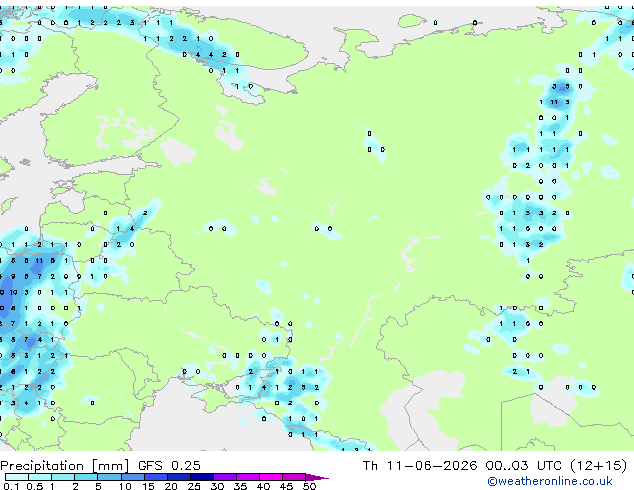Select the 15 mm blue legend swatch
Viewport: 634px width, 490px height.
[x=156, y=477]
